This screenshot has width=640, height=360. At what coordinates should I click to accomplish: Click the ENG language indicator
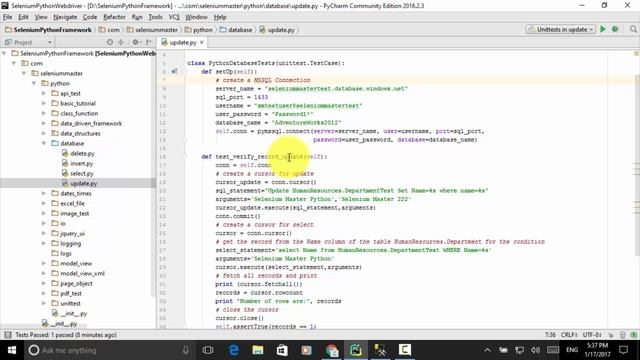[x=572, y=350]
